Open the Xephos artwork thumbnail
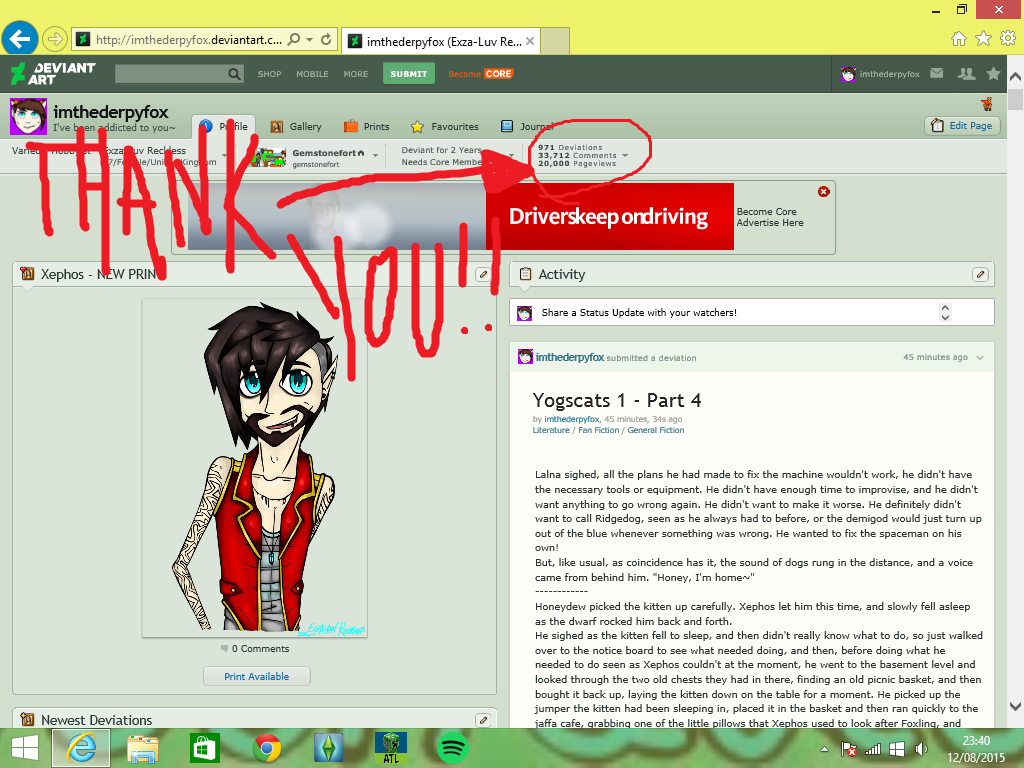Viewport: 1024px width, 768px height. tap(255, 468)
